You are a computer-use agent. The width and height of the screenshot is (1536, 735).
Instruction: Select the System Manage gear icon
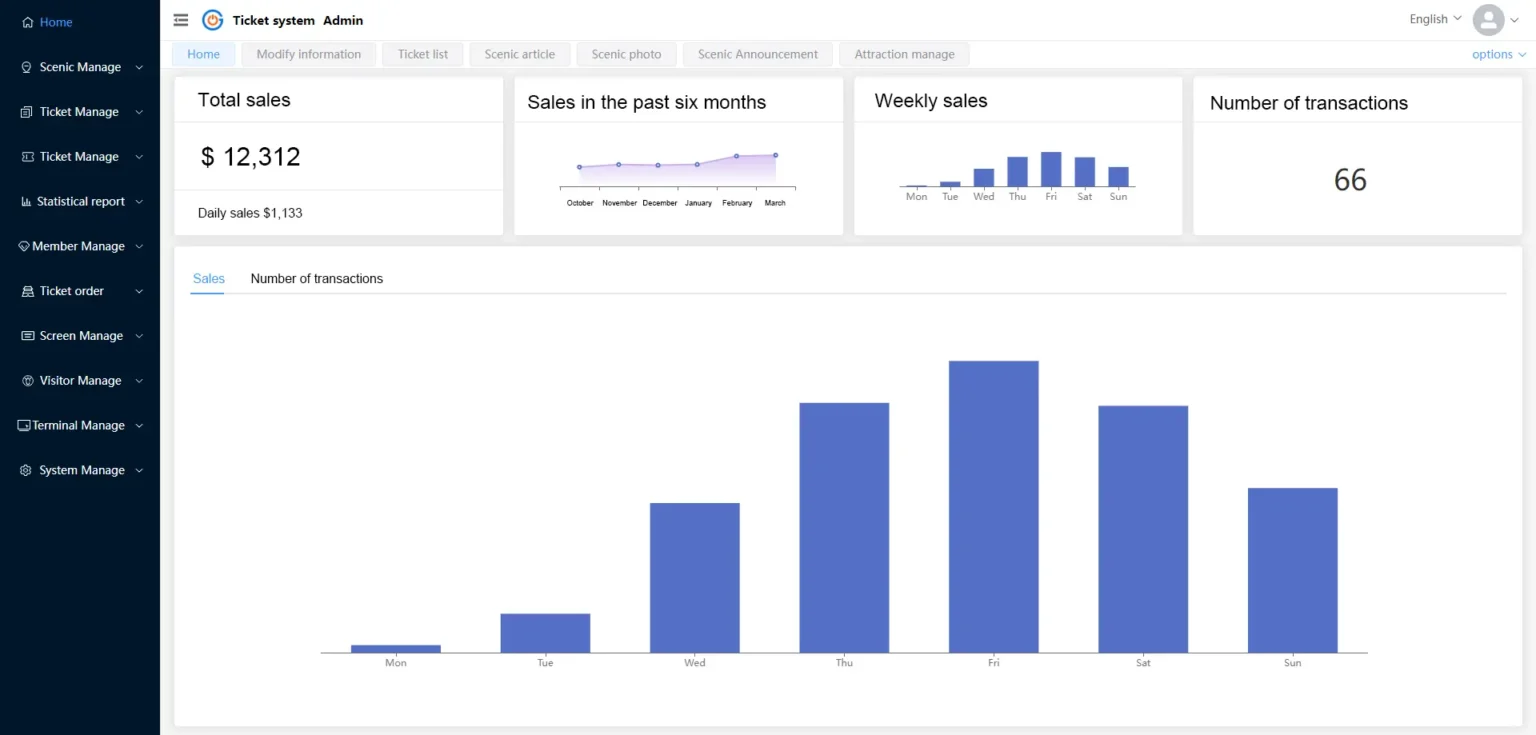coord(24,470)
